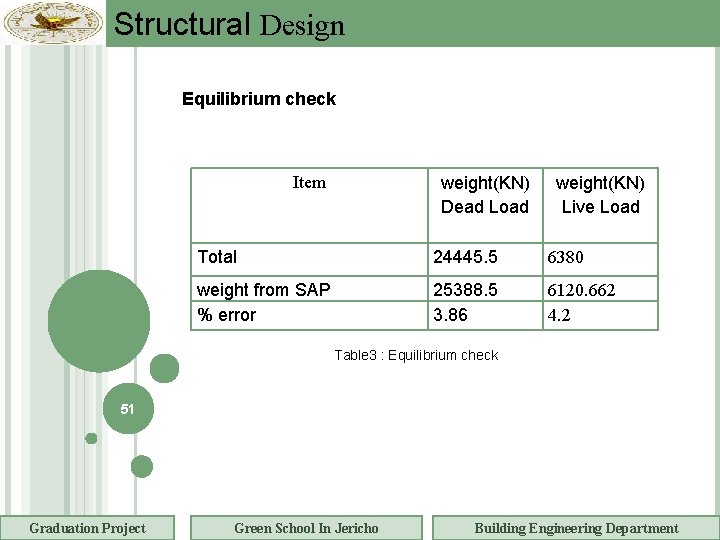Image resolution: width=720 pixels, height=540 pixels.
Task: Select the "Structural Design" slide title
Action: (x=229, y=25)
